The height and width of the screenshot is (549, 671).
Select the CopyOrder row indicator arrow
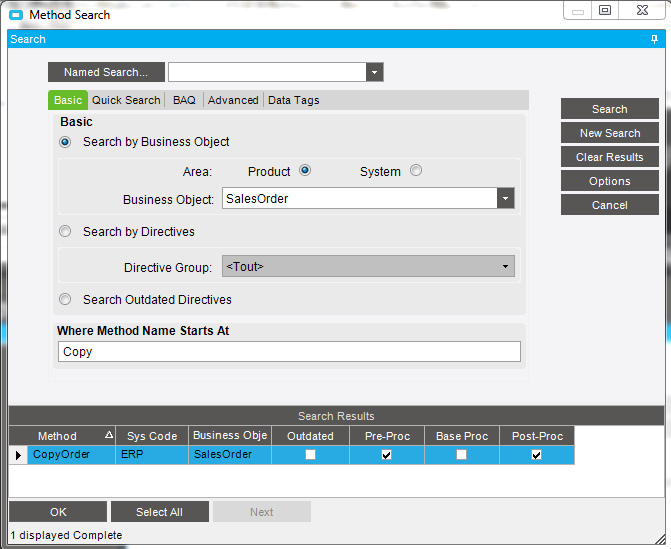coord(18,455)
